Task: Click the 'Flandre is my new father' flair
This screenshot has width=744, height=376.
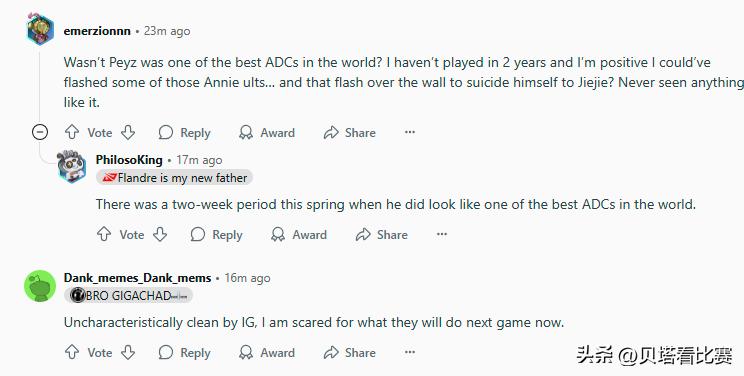Action: point(175,178)
